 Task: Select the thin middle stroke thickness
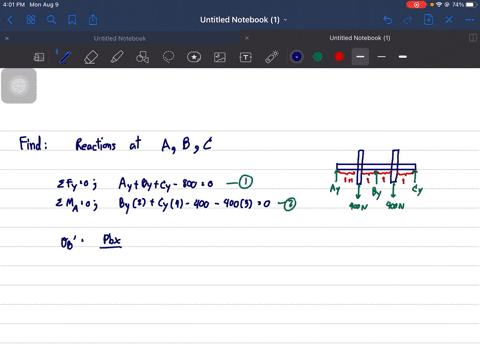pyautogui.click(x=382, y=57)
